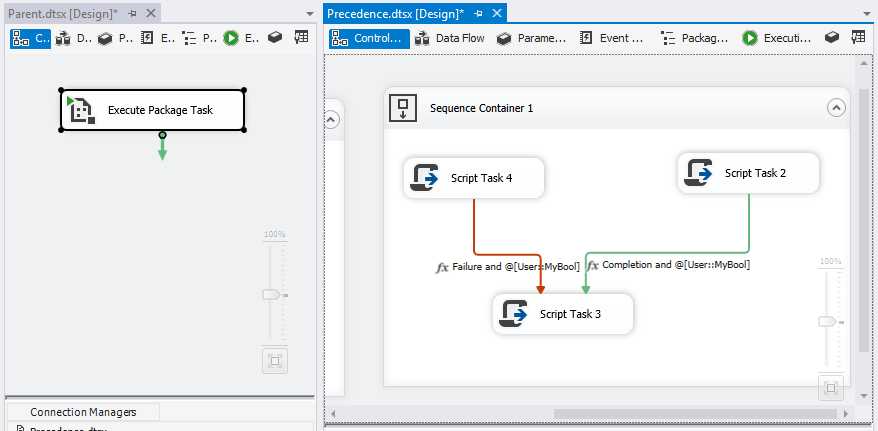
Task: Click Script Task 3 icon
Action: click(x=514, y=314)
